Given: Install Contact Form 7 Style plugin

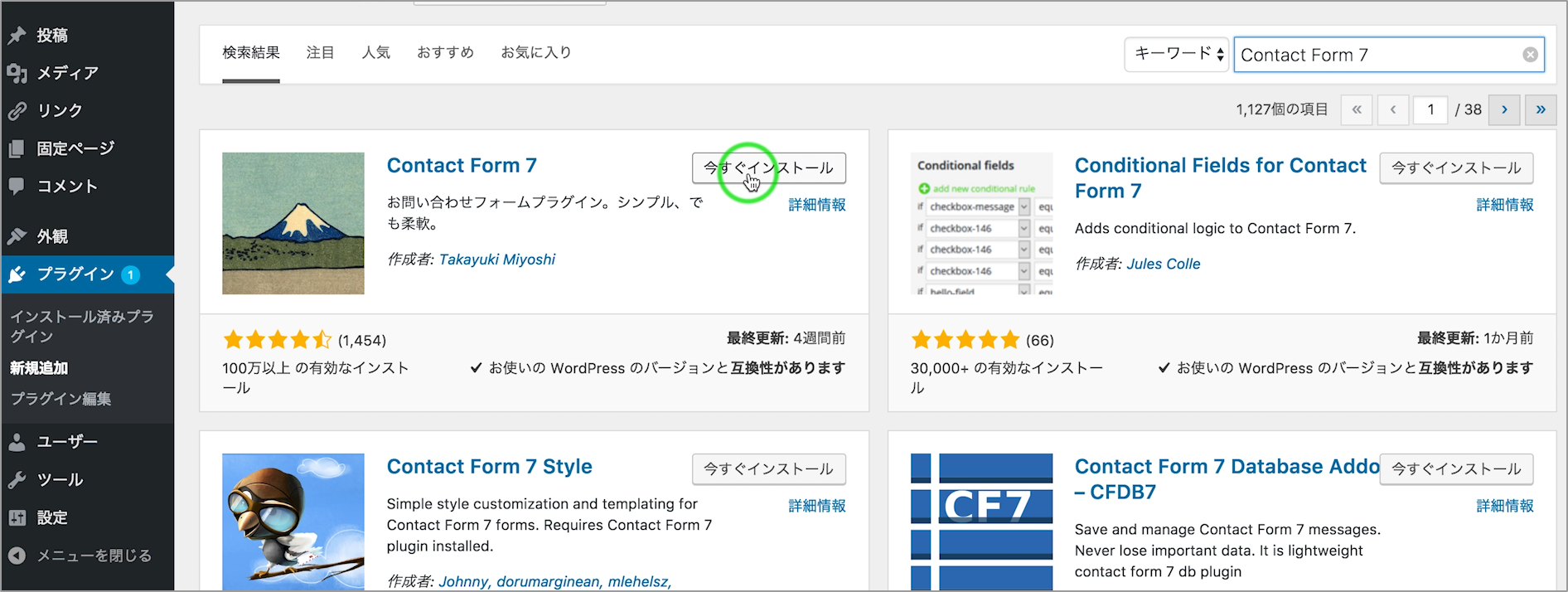Looking at the screenshot, I should pos(769,469).
